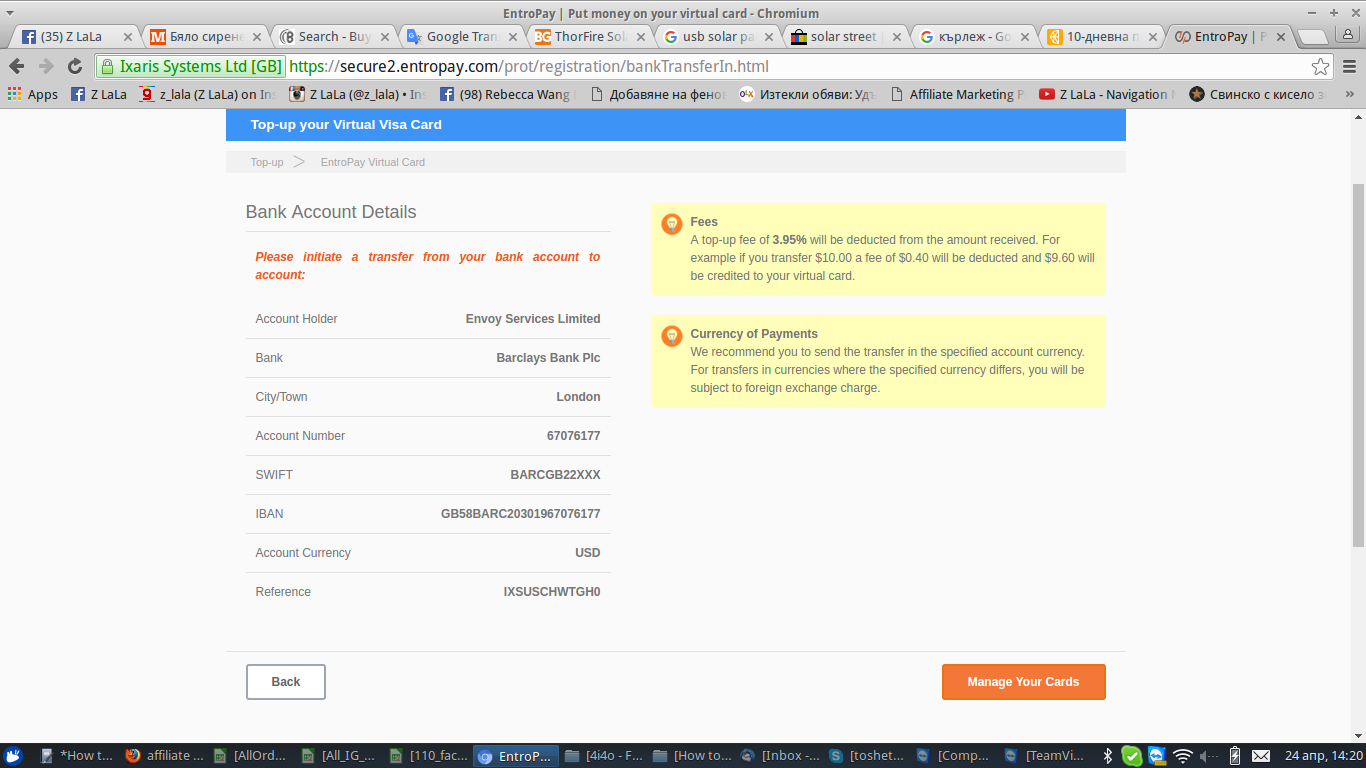This screenshot has width=1366, height=768.
Task: Click the EntroPay Virtual Card breadcrumb
Action: tap(373, 162)
